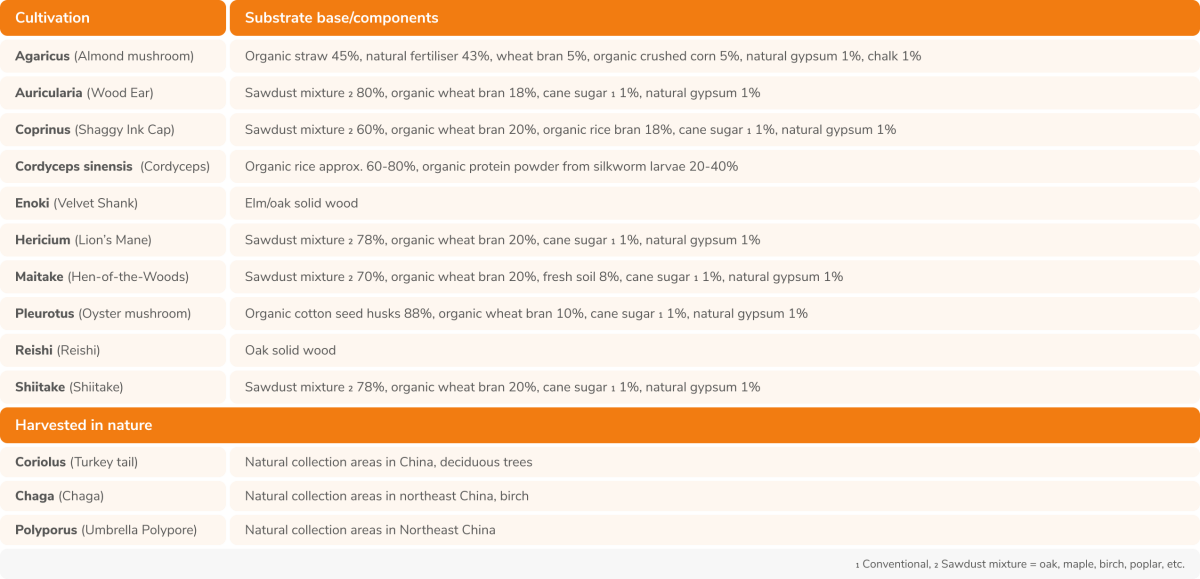Select the Hericium (Lion's Mane) cell
This screenshot has width=1200, height=579.
pos(90,240)
